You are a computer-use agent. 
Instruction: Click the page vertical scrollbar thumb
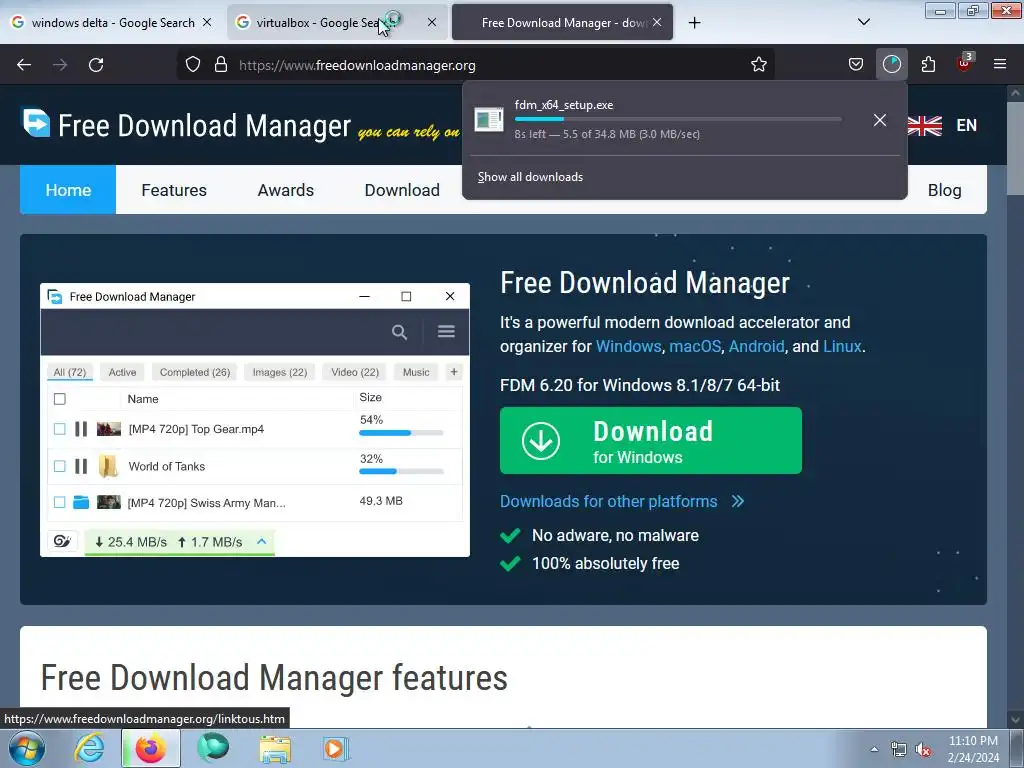[x=1015, y=149]
